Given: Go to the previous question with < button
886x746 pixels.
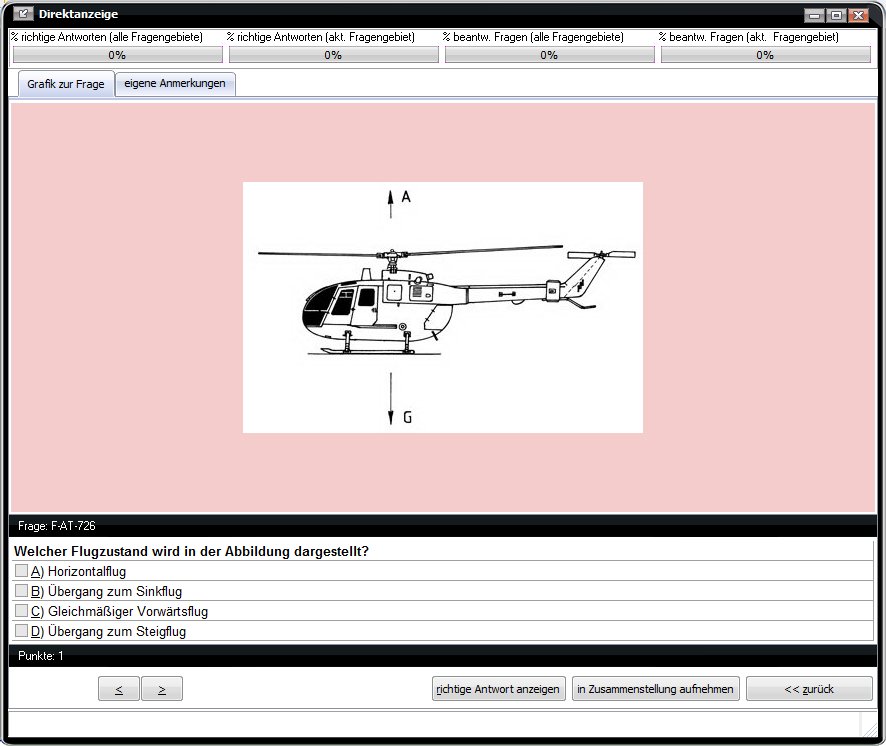Looking at the screenshot, I should tap(119, 688).
